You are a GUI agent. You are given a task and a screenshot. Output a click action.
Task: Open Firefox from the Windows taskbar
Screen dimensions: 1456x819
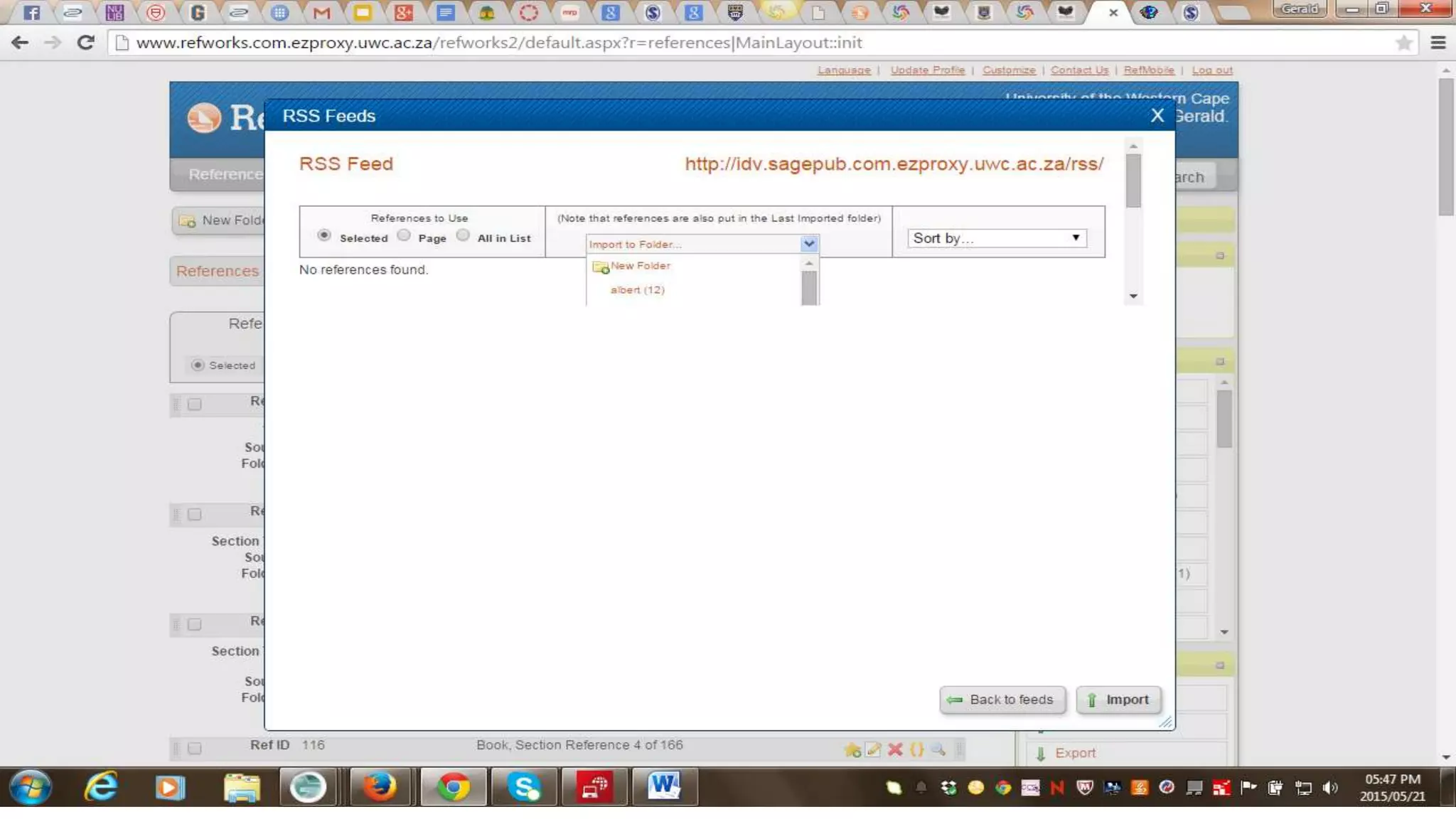(379, 786)
